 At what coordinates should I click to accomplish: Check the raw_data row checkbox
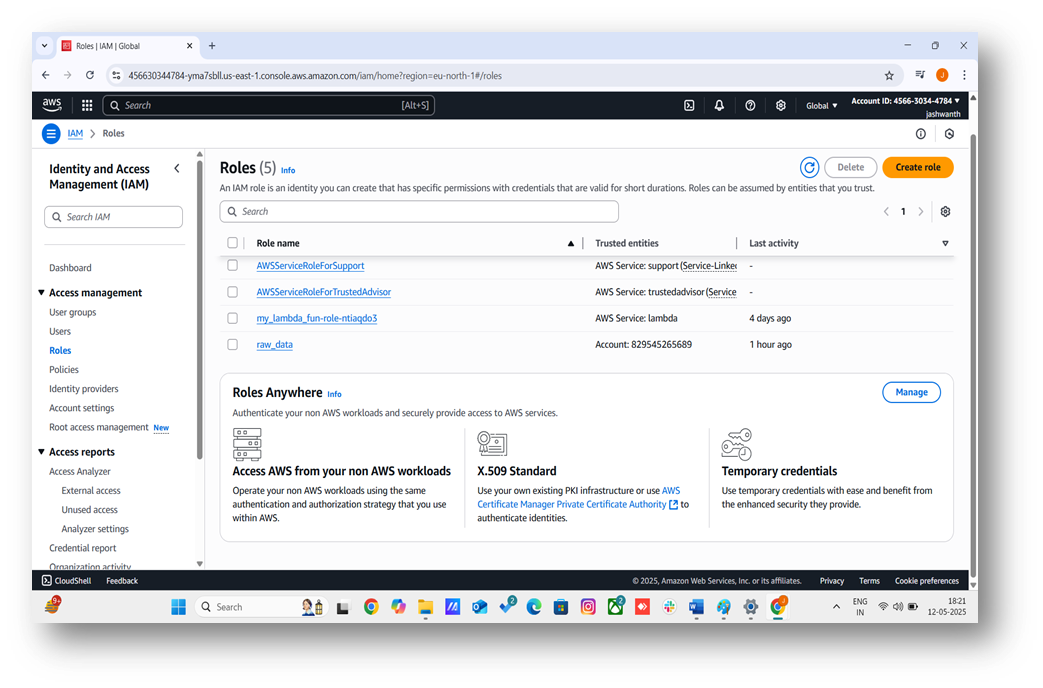click(232, 345)
